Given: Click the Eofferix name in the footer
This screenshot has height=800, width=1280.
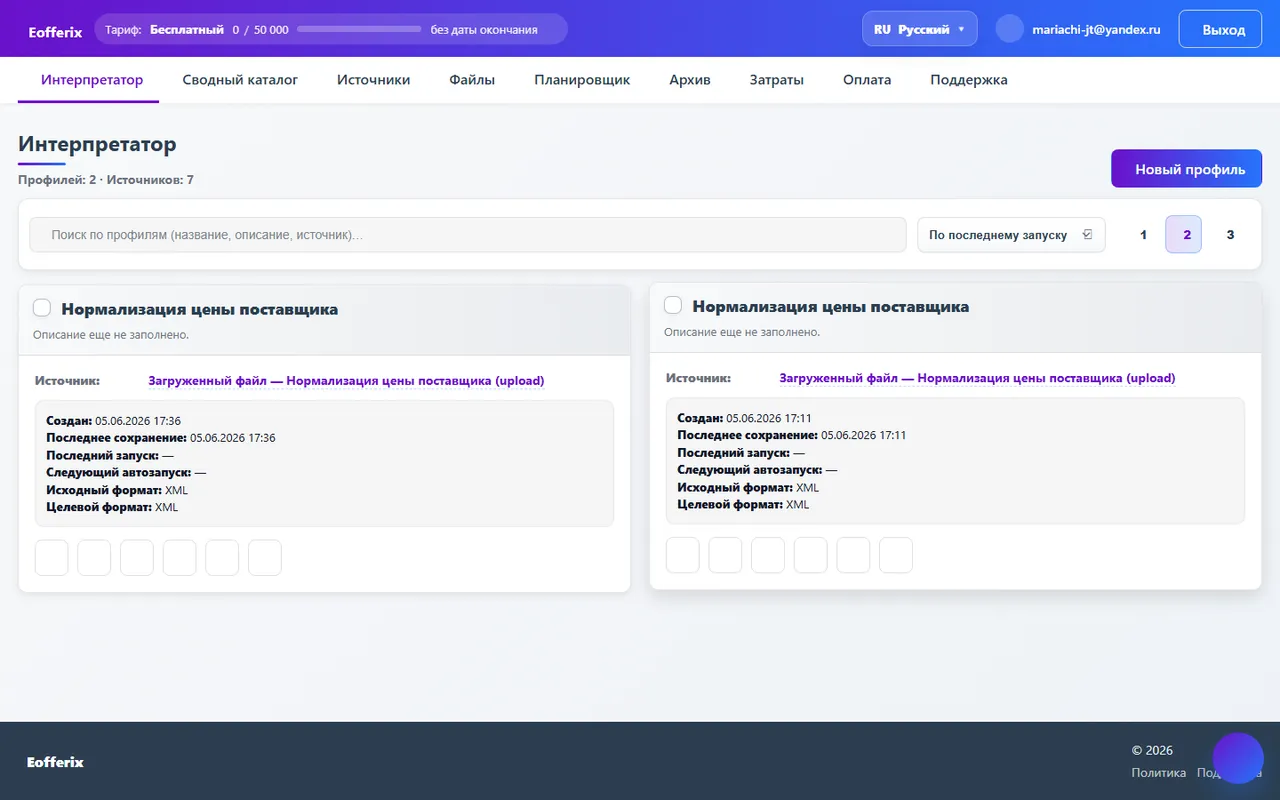Looking at the screenshot, I should 55,762.
